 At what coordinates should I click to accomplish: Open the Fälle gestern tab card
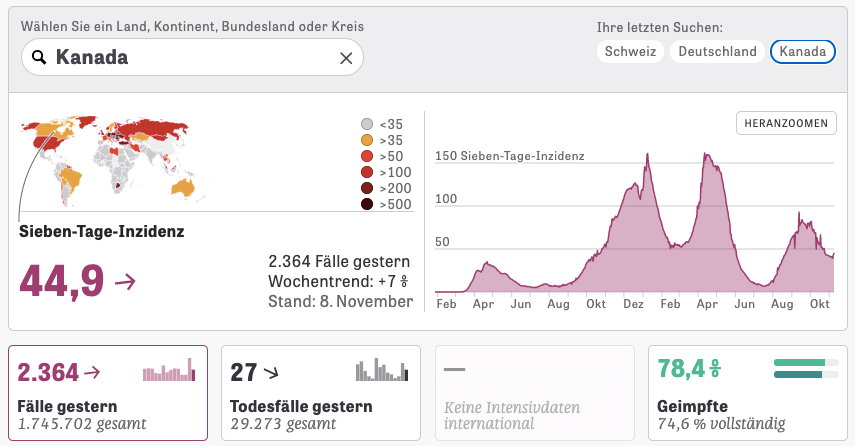(x=108, y=393)
